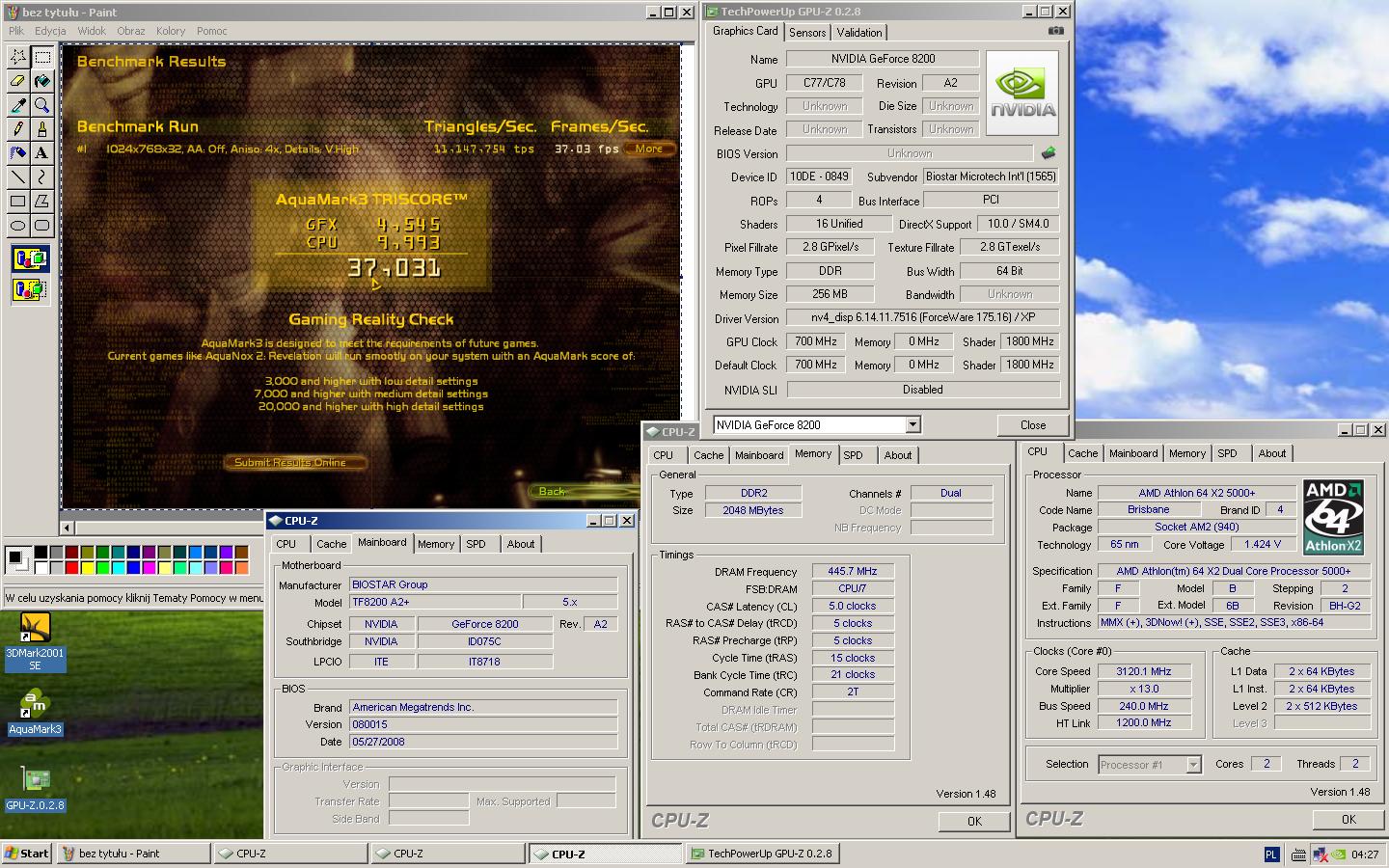Click the Manufacturer field BIOSTAR Group

(x=483, y=584)
